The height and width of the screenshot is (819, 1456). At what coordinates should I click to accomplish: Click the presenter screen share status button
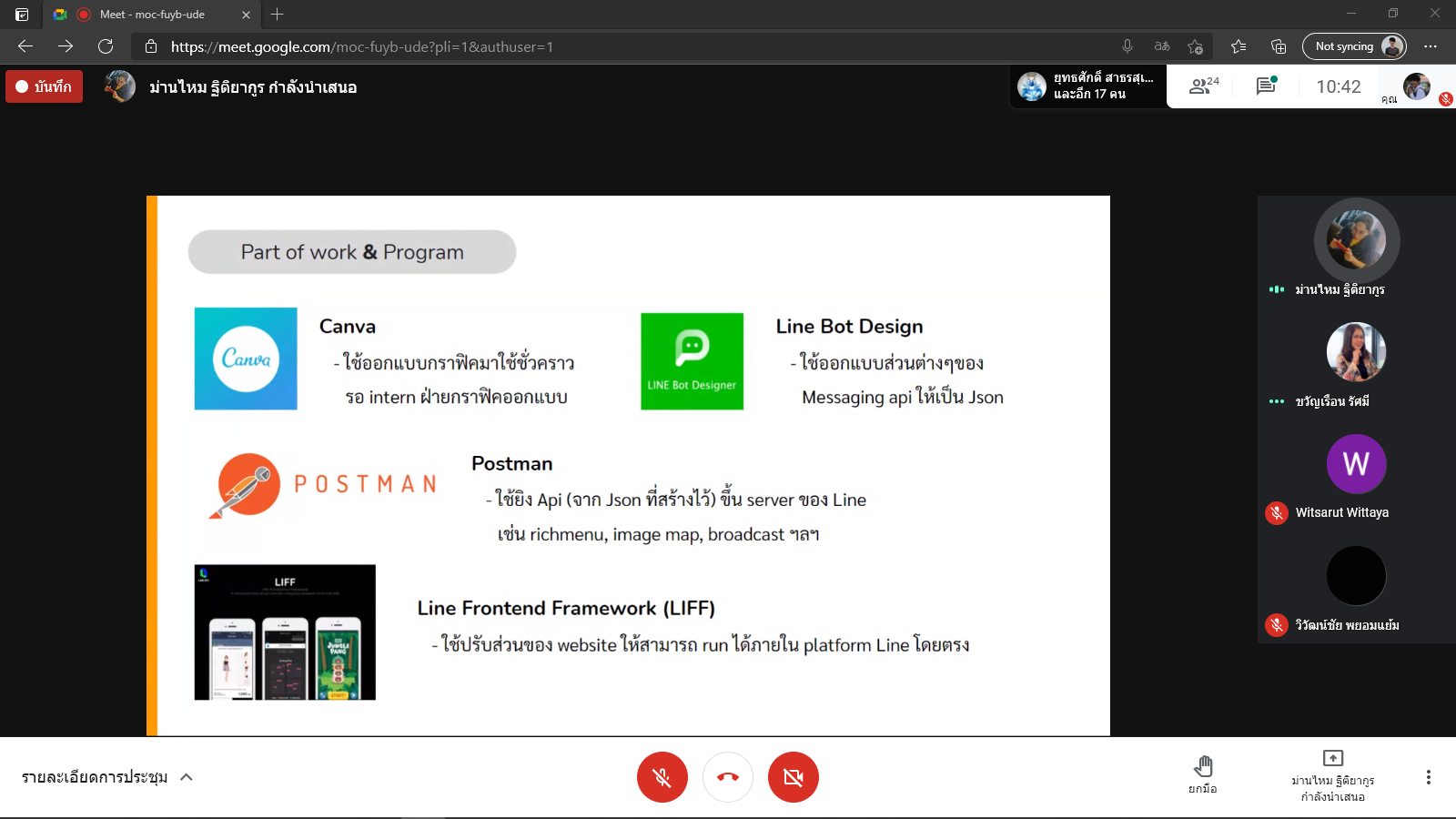1332,776
